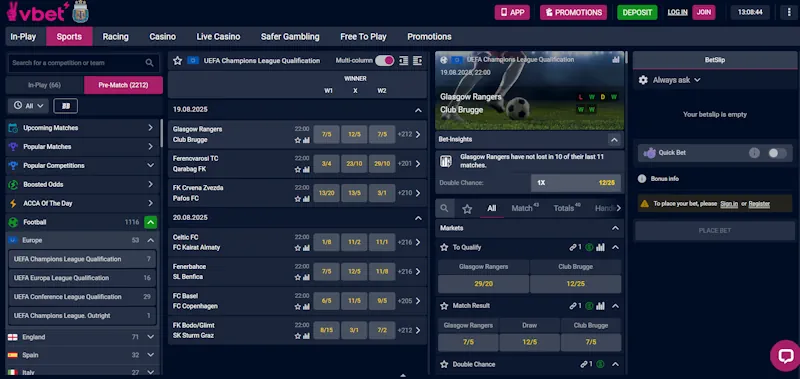The width and height of the screenshot is (800, 379).
Task: Favorite UEFA Champions League Qualification star
Action: [178, 61]
